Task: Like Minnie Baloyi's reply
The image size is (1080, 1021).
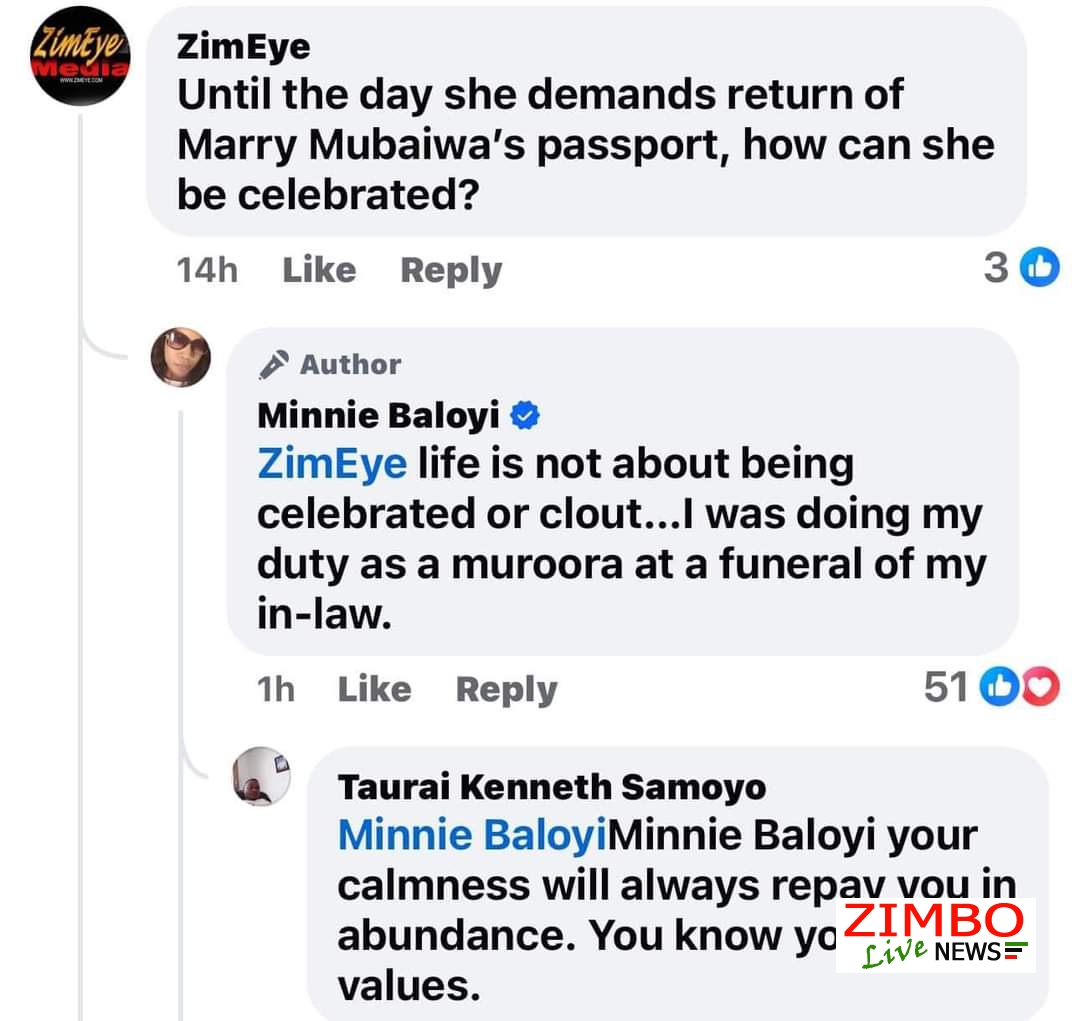Action: pyautogui.click(x=375, y=689)
